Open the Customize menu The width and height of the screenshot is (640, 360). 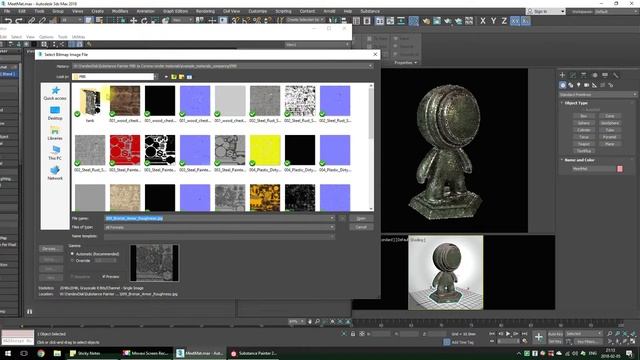pos(258,11)
